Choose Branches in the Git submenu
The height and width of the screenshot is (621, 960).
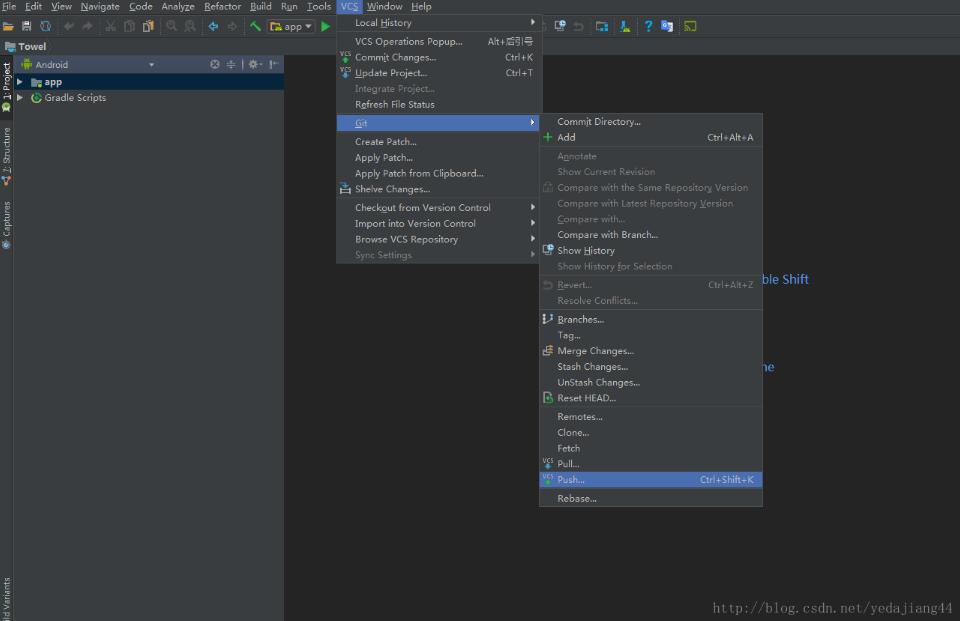(x=580, y=319)
